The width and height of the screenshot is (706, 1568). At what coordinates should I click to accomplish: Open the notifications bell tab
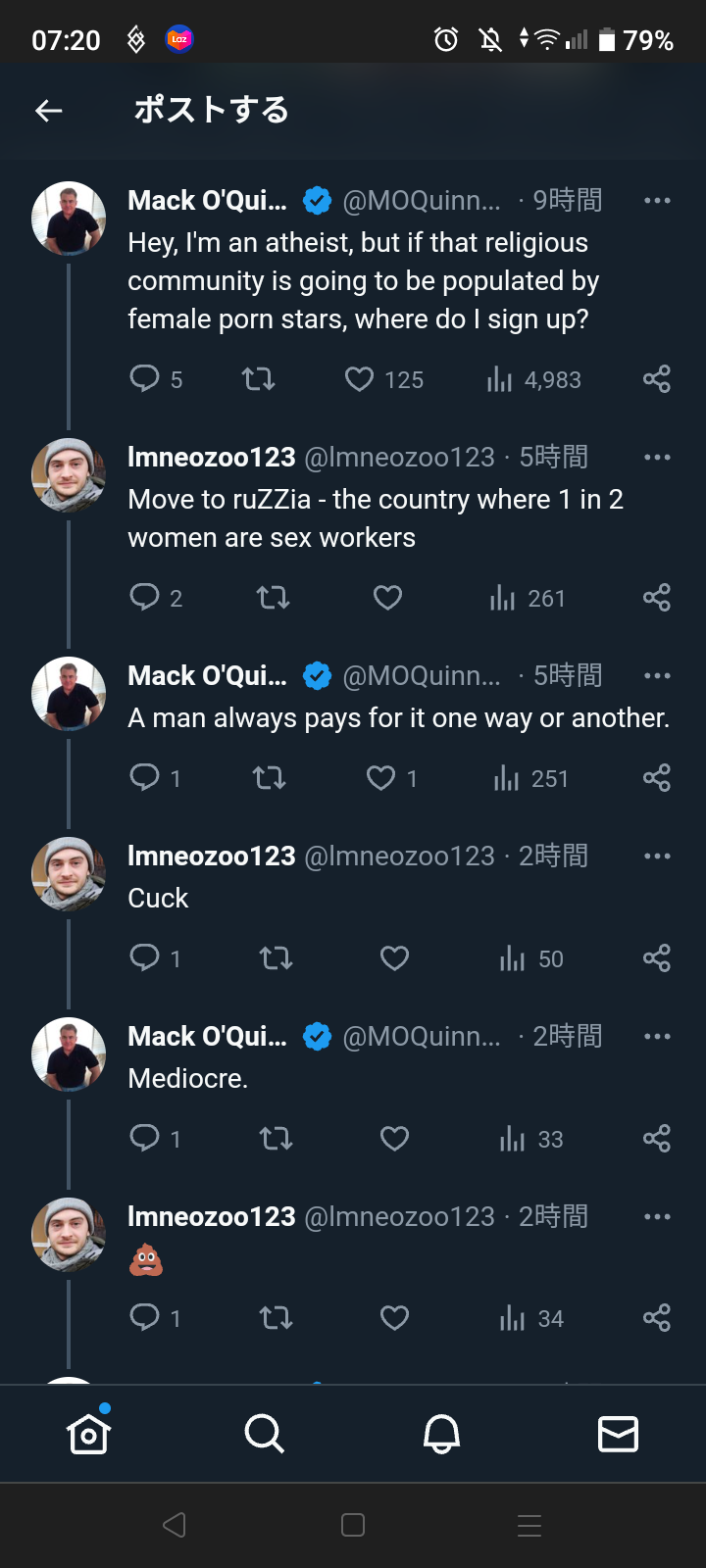pyautogui.click(x=441, y=1434)
